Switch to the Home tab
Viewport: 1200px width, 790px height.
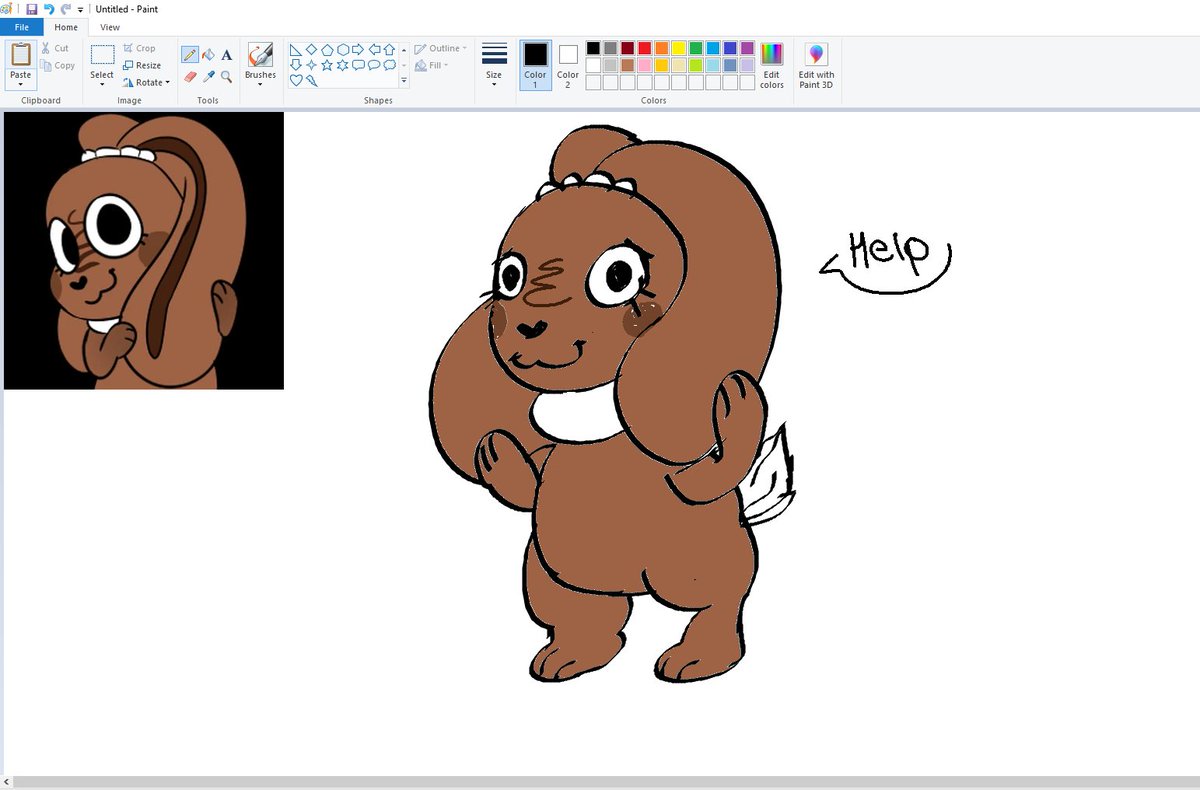click(x=66, y=27)
